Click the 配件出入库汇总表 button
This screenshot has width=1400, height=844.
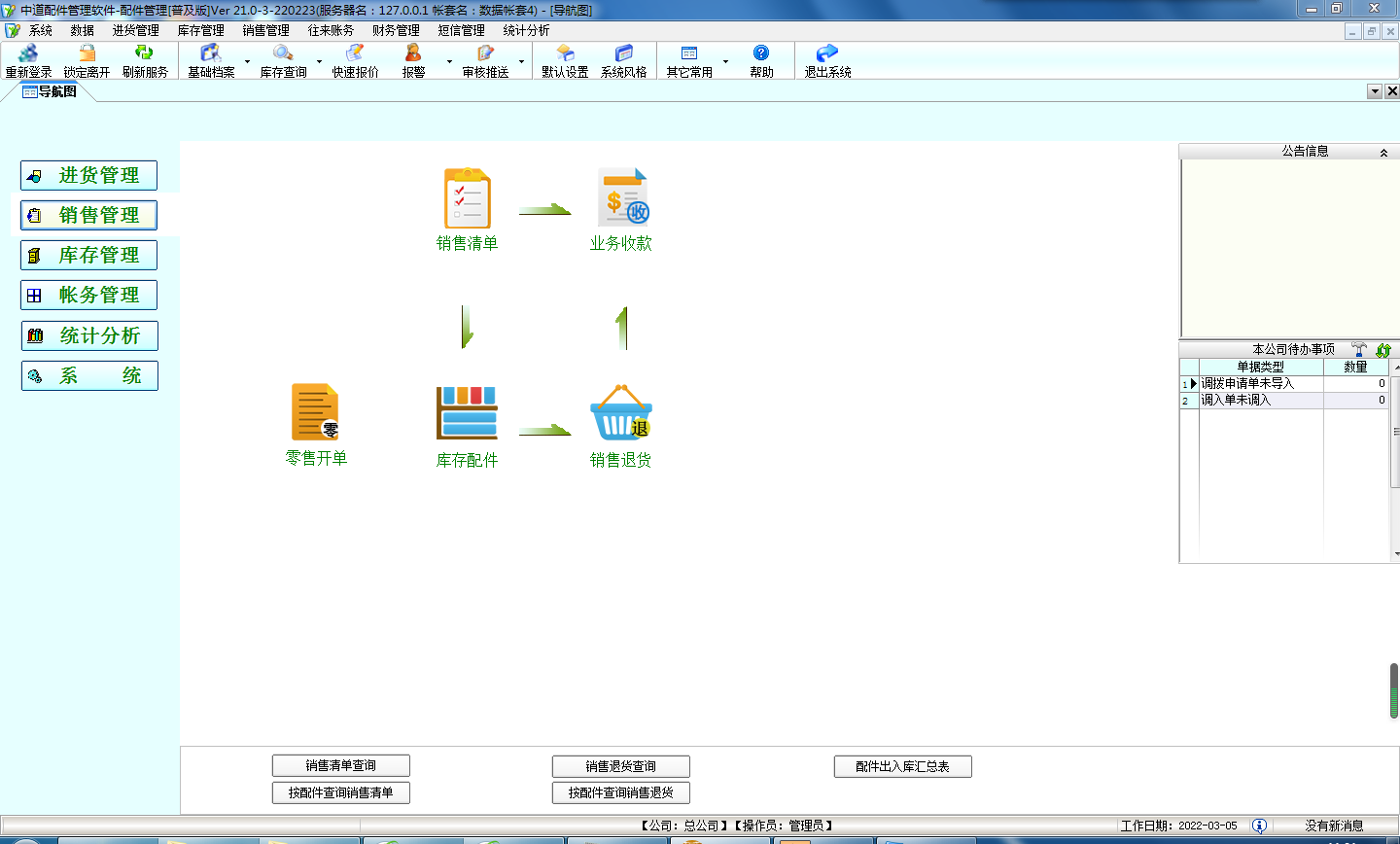point(902,766)
